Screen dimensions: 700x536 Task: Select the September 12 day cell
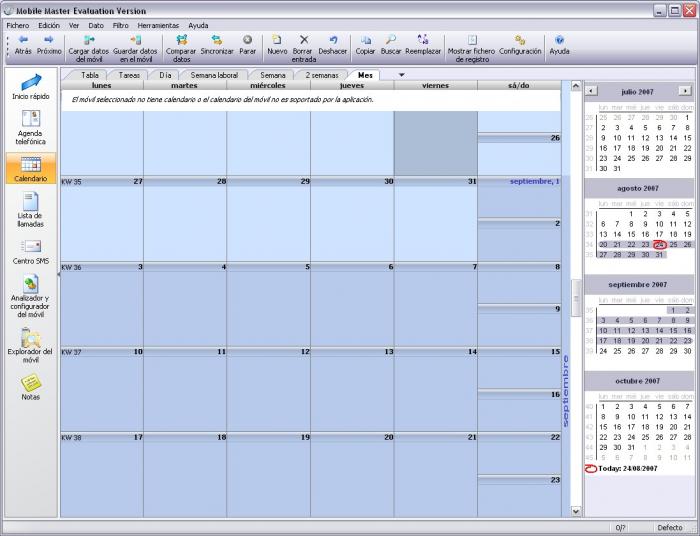click(268, 385)
